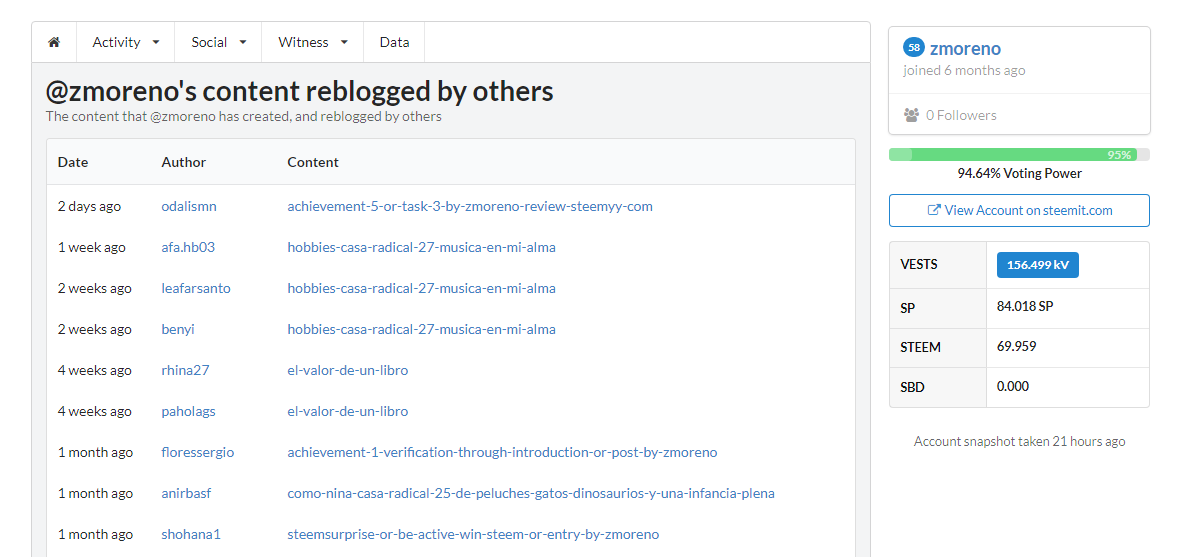Click the Date column header
The image size is (1182, 557).
[73, 162]
